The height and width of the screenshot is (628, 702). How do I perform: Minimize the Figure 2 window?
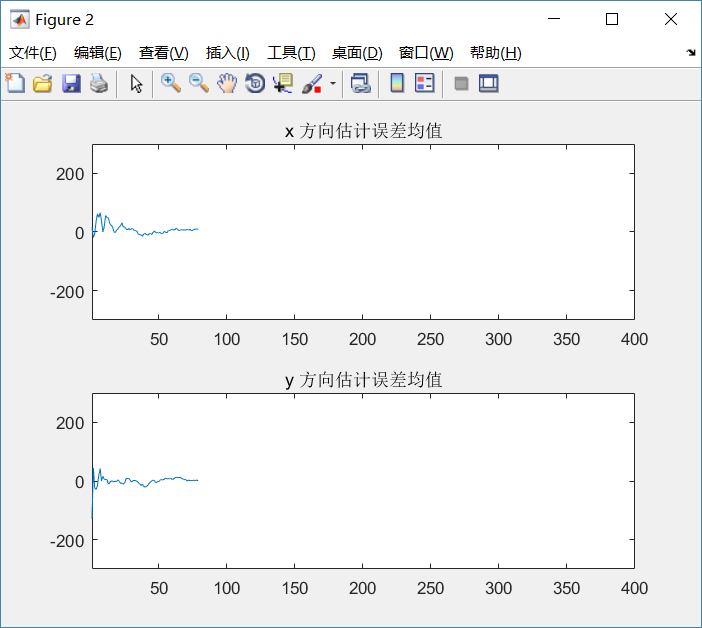click(554, 19)
